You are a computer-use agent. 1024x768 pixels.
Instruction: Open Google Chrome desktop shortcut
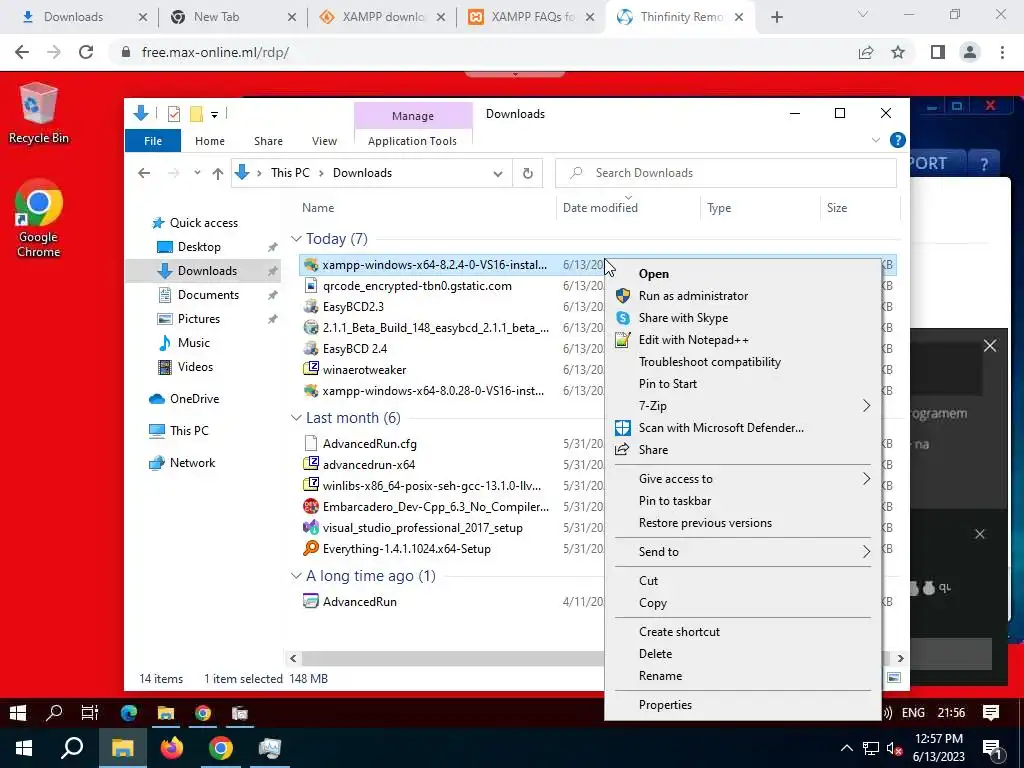click(39, 219)
